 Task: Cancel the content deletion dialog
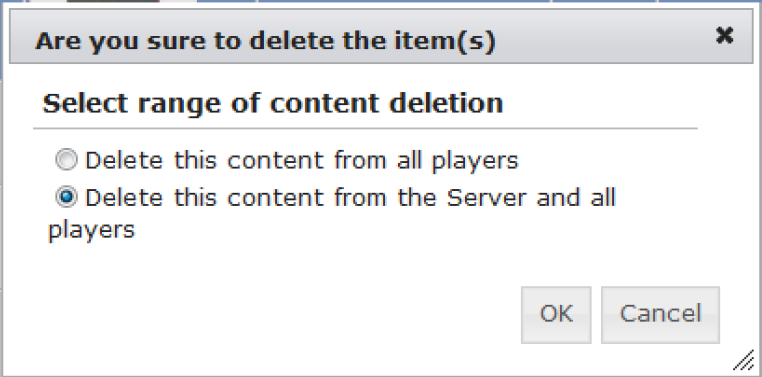click(x=660, y=315)
